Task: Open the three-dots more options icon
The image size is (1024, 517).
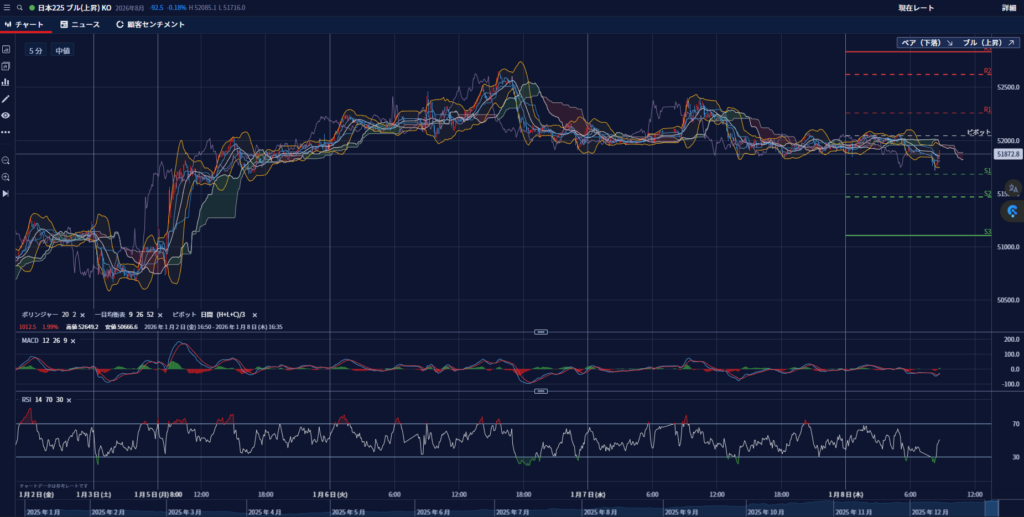Action: tap(6, 132)
